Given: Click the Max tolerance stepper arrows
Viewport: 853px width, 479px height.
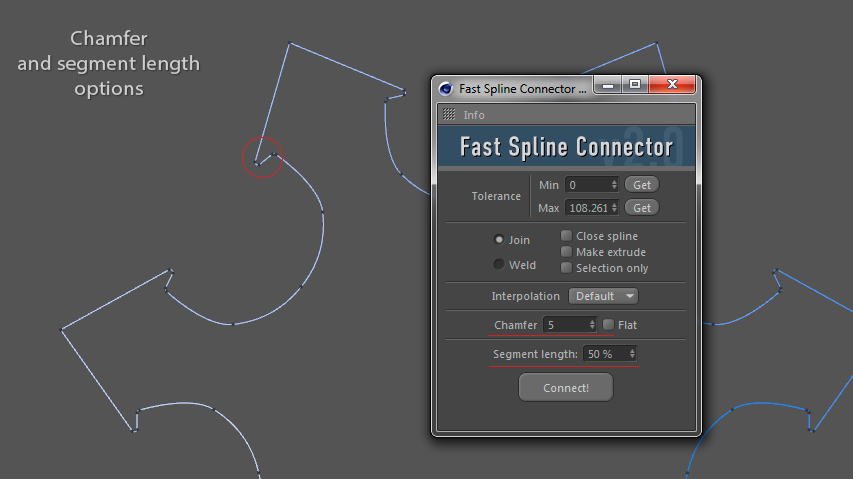Looking at the screenshot, I should click(614, 208).
